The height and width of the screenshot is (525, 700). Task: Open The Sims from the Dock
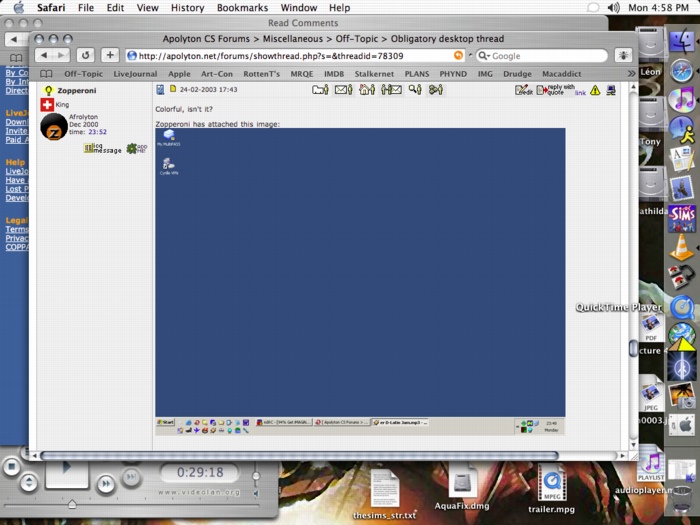682,216
